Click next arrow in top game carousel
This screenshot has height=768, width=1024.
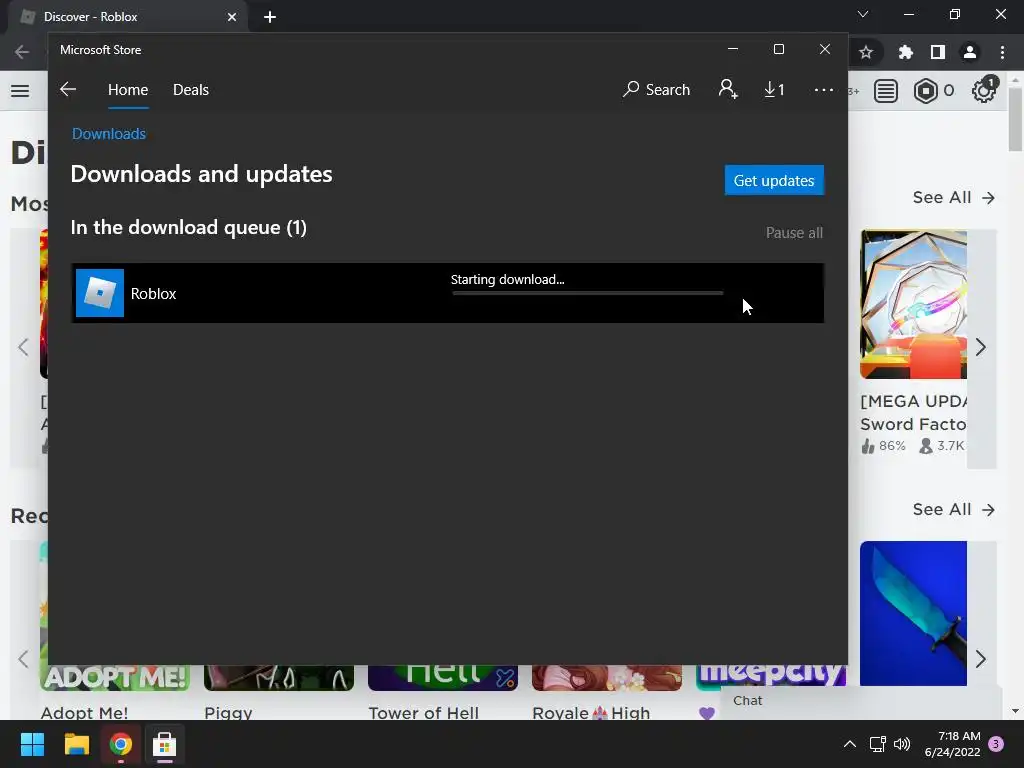(981, 347)
